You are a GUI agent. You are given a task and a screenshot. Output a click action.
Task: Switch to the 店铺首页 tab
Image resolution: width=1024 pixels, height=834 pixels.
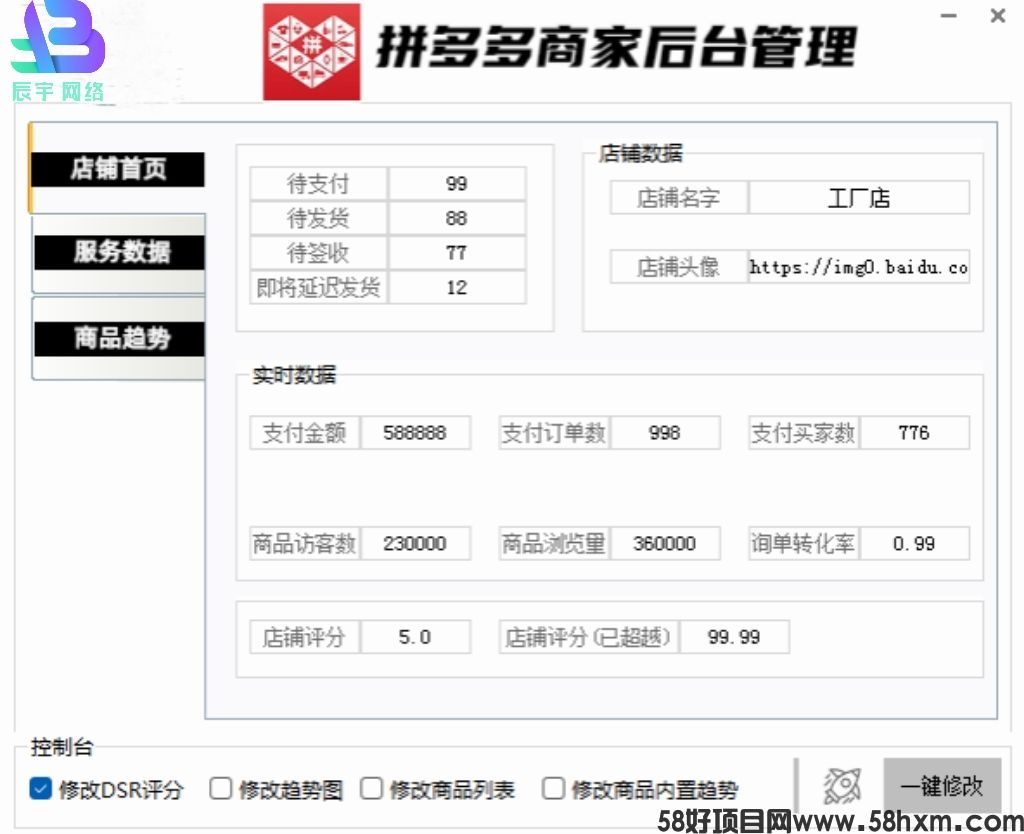(118, 168)
